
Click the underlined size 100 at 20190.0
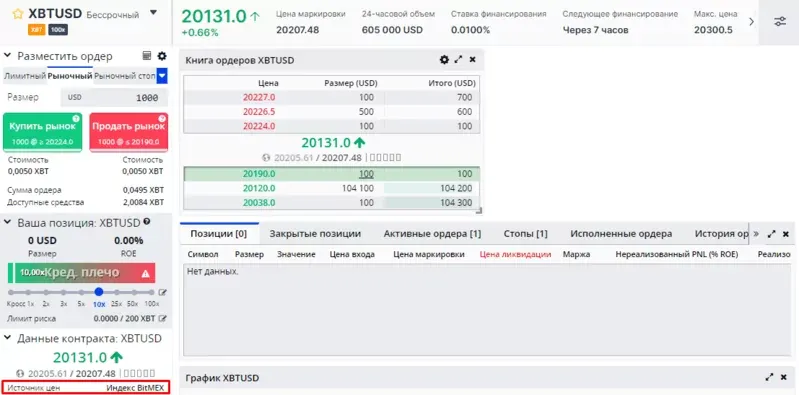366,174
